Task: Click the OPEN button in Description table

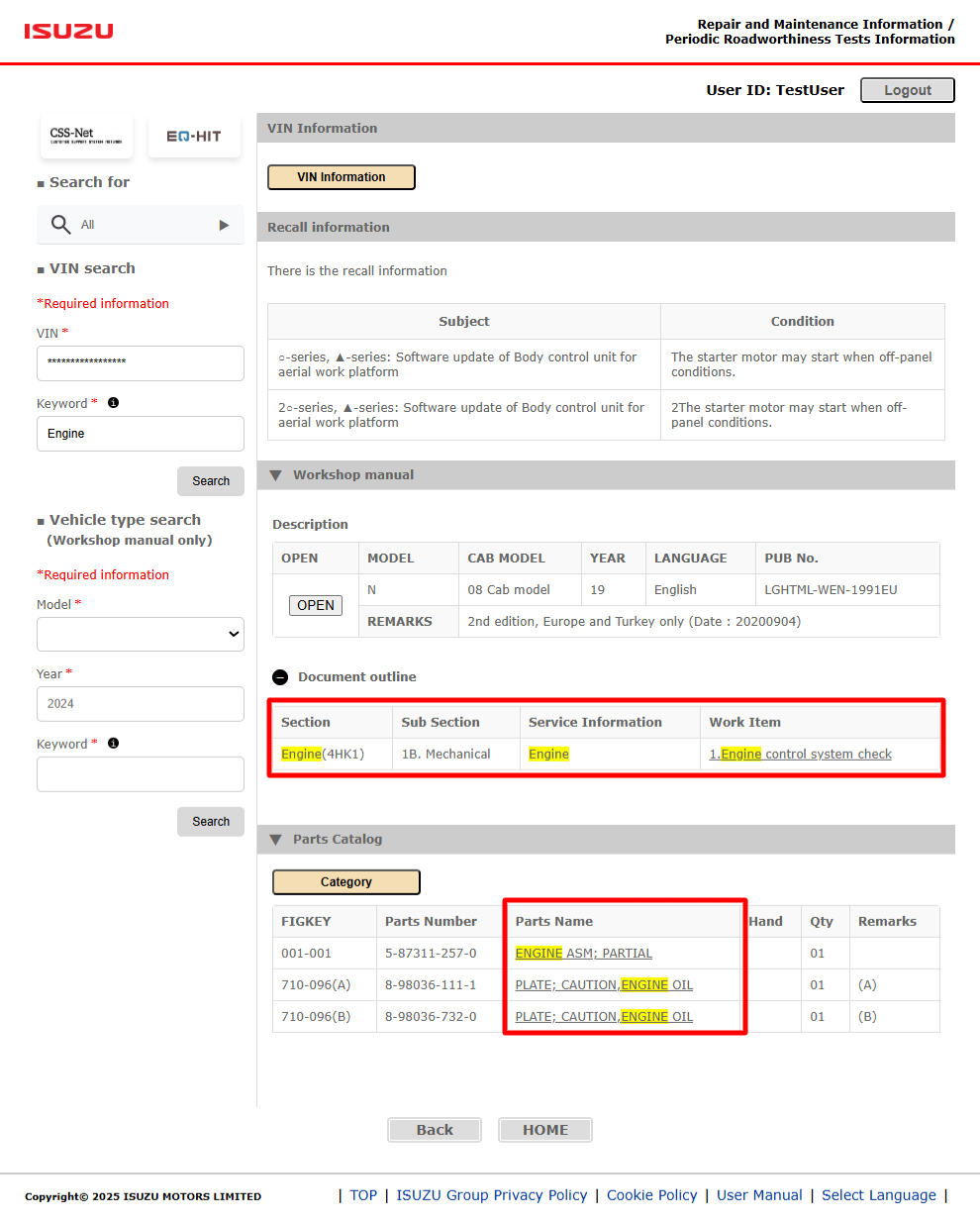Action: (315, 605)
